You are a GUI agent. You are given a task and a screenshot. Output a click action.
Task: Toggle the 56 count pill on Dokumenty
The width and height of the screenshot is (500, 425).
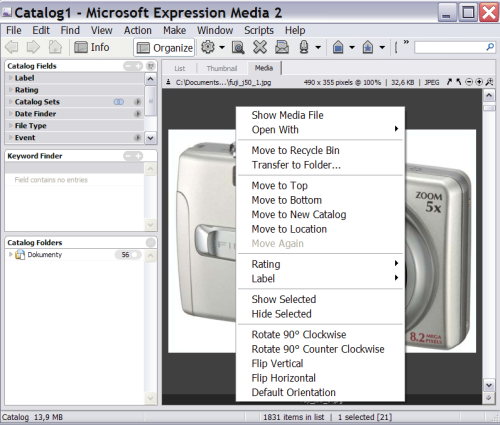coord(128,255)
